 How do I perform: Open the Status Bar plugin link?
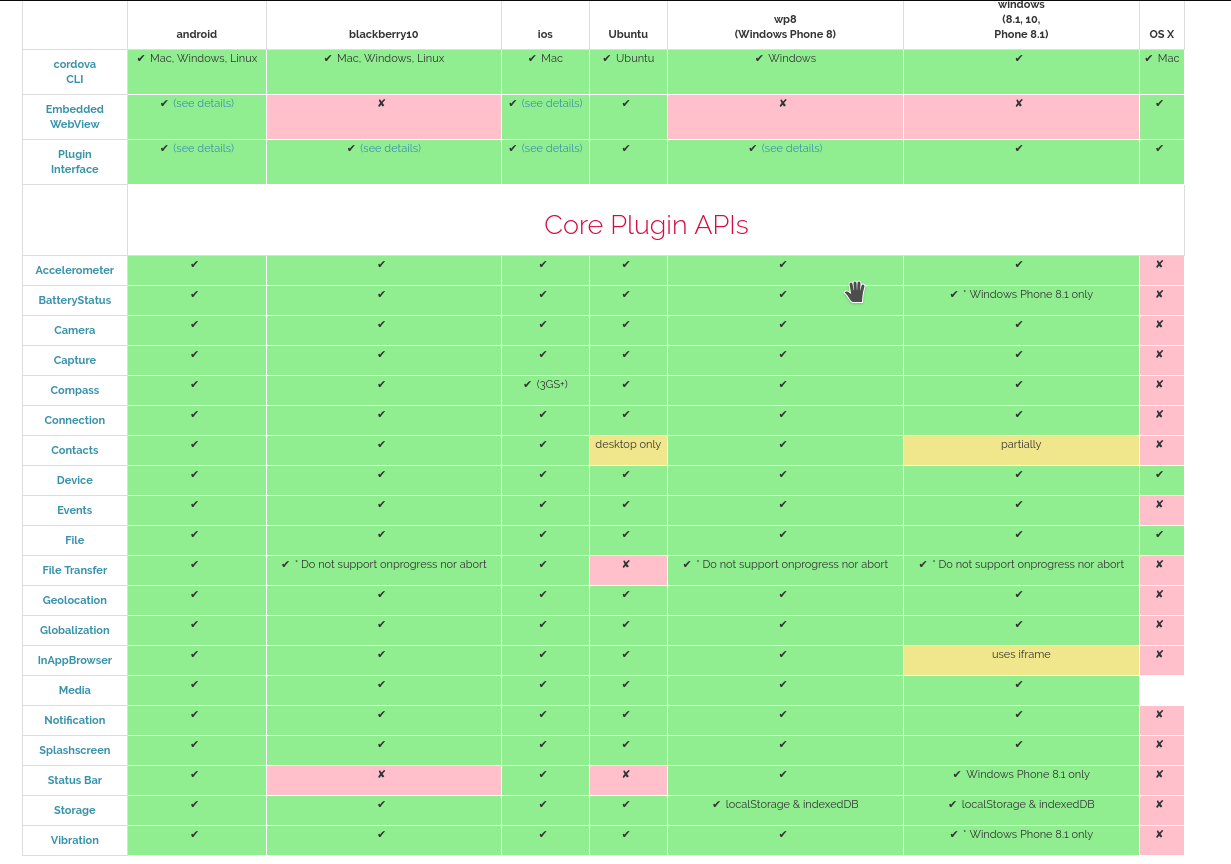tap(75, 780)
